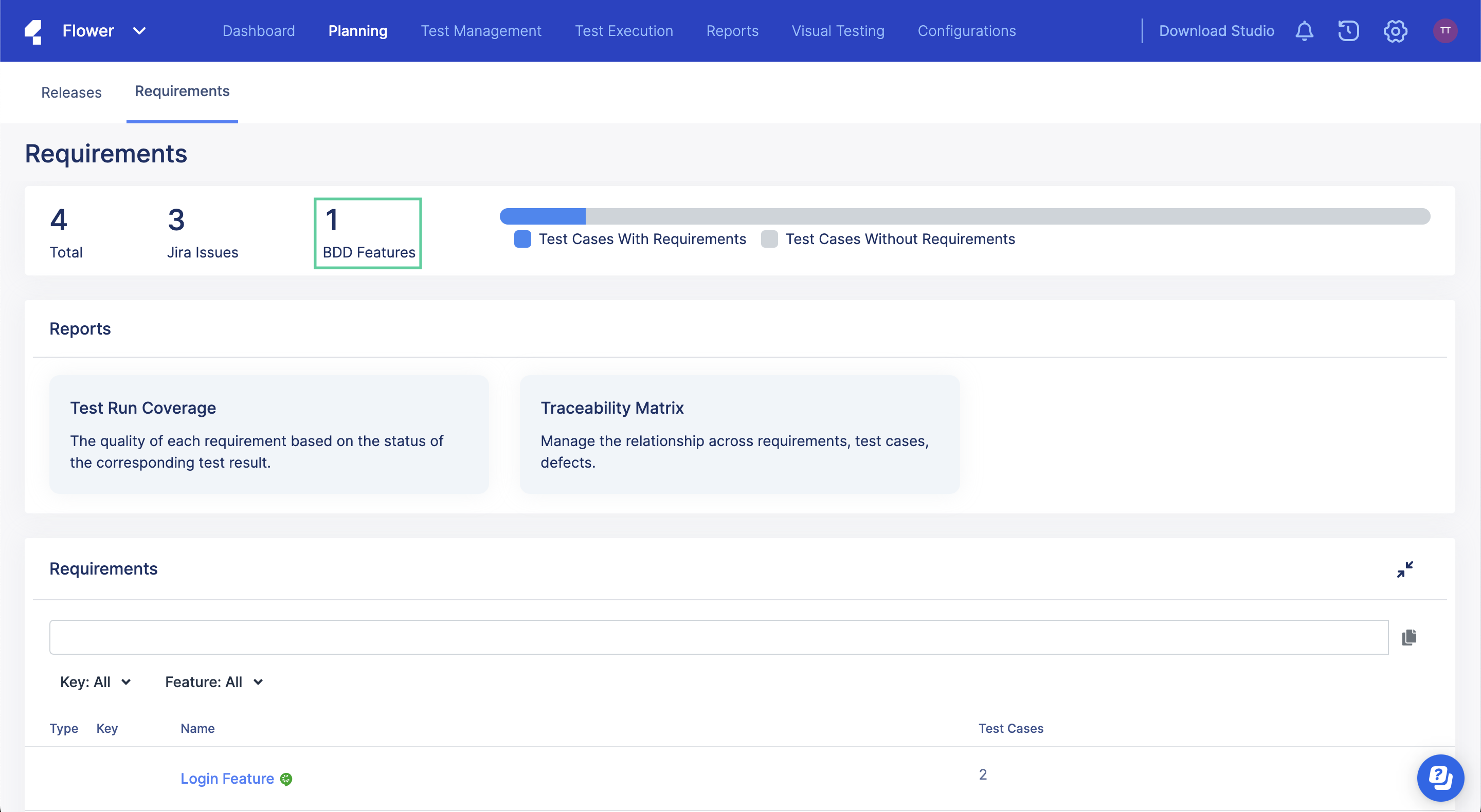
Task: Click the Test Cases Without Requirements legend label
Action: [900, 239]
